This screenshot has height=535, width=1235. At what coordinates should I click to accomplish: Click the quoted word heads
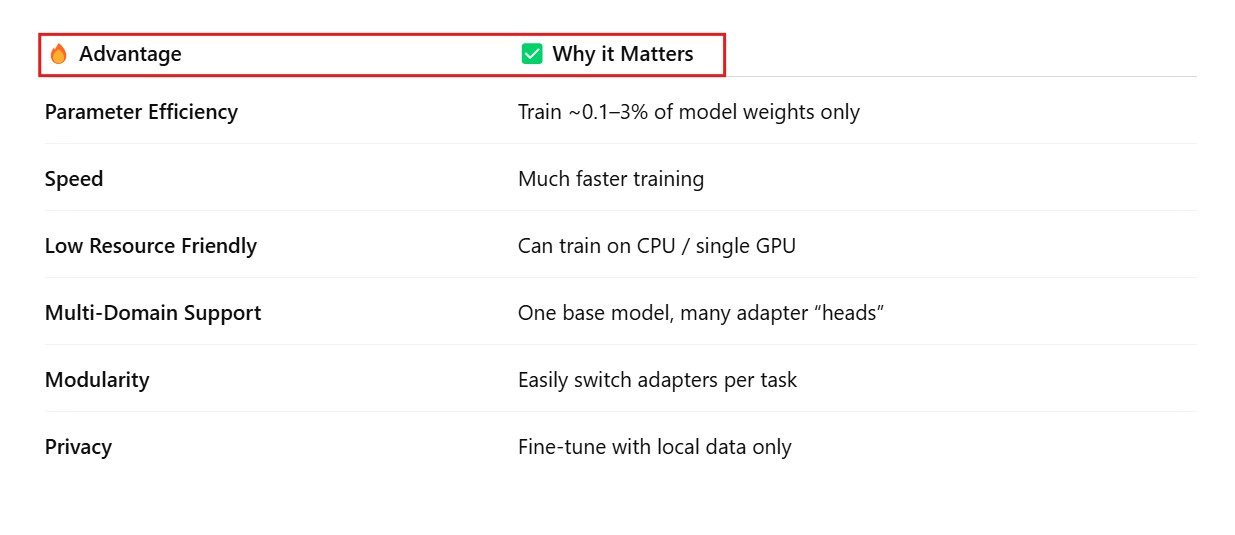(x=849, y=313)
